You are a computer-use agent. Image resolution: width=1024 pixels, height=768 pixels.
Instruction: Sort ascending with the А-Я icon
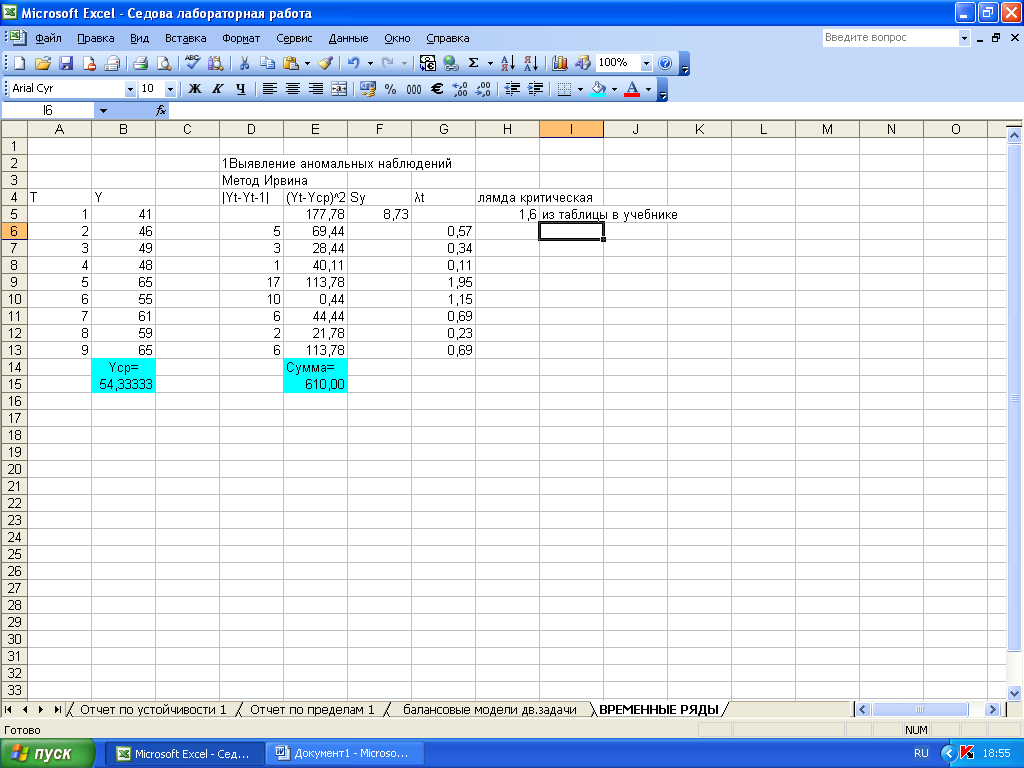point(507,63)
